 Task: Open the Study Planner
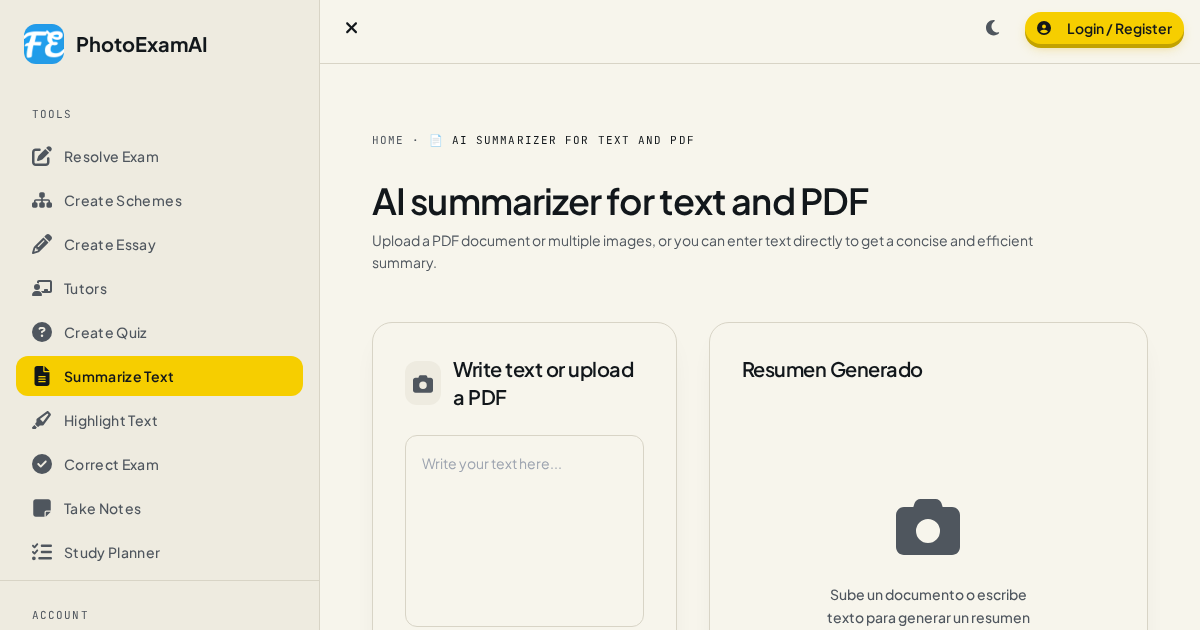[159, 552]
